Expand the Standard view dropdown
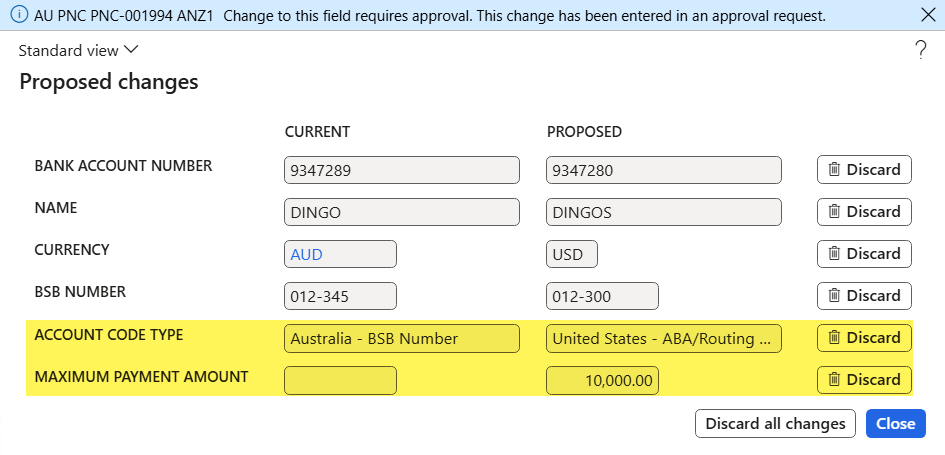 [78, 51]
